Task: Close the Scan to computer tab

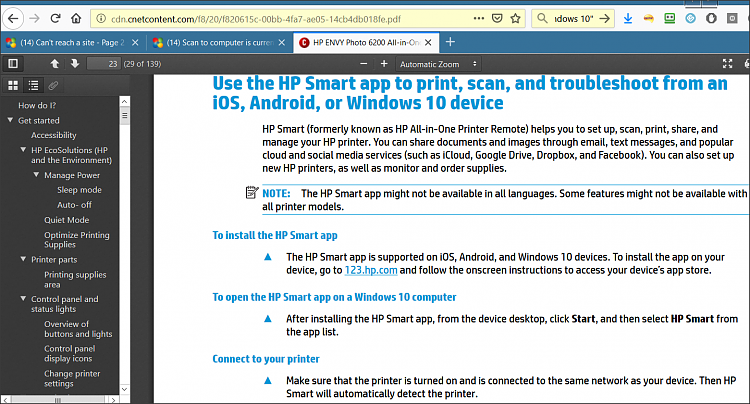Action: (282, 43)
